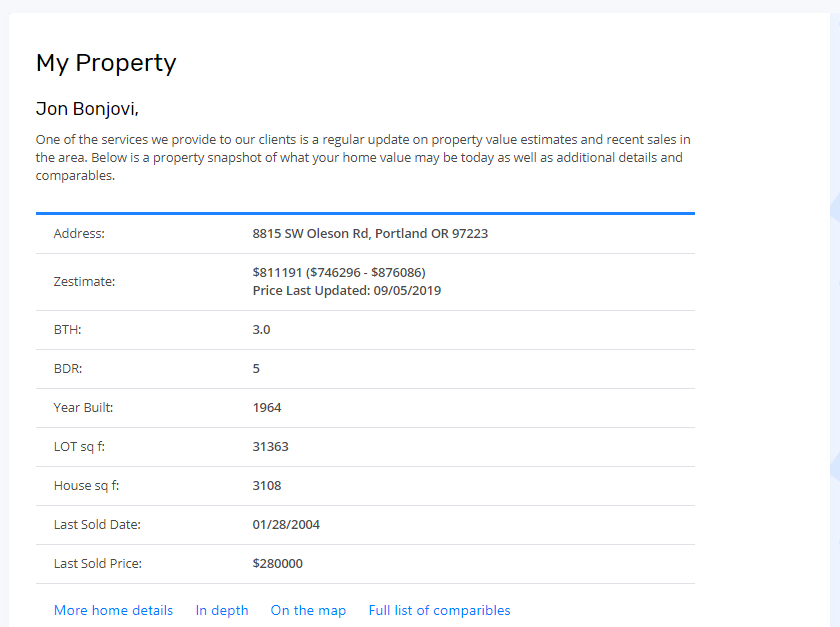Click the intro paragraph about property estimates
Screen dimensions: 840x627
(x=363, y=158)
